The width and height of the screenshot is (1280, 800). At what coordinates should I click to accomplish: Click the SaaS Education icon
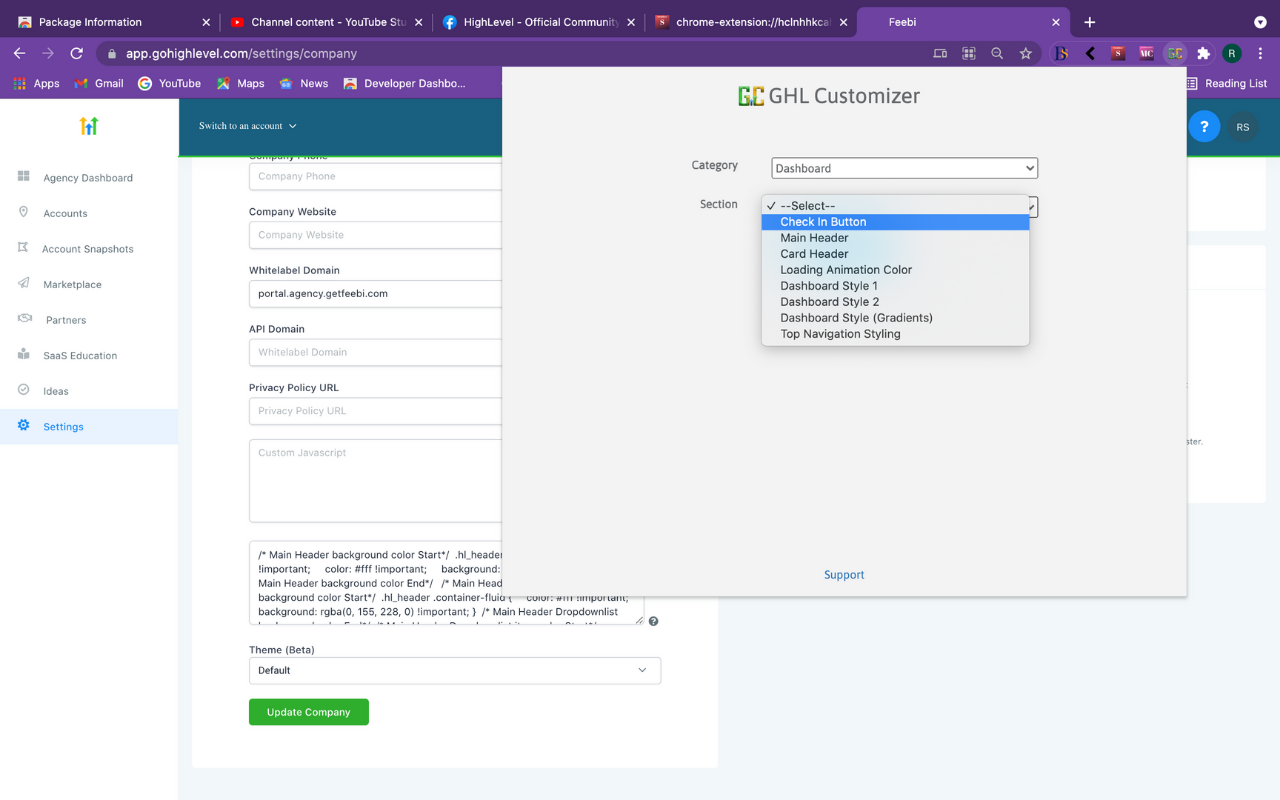[22, 355]
